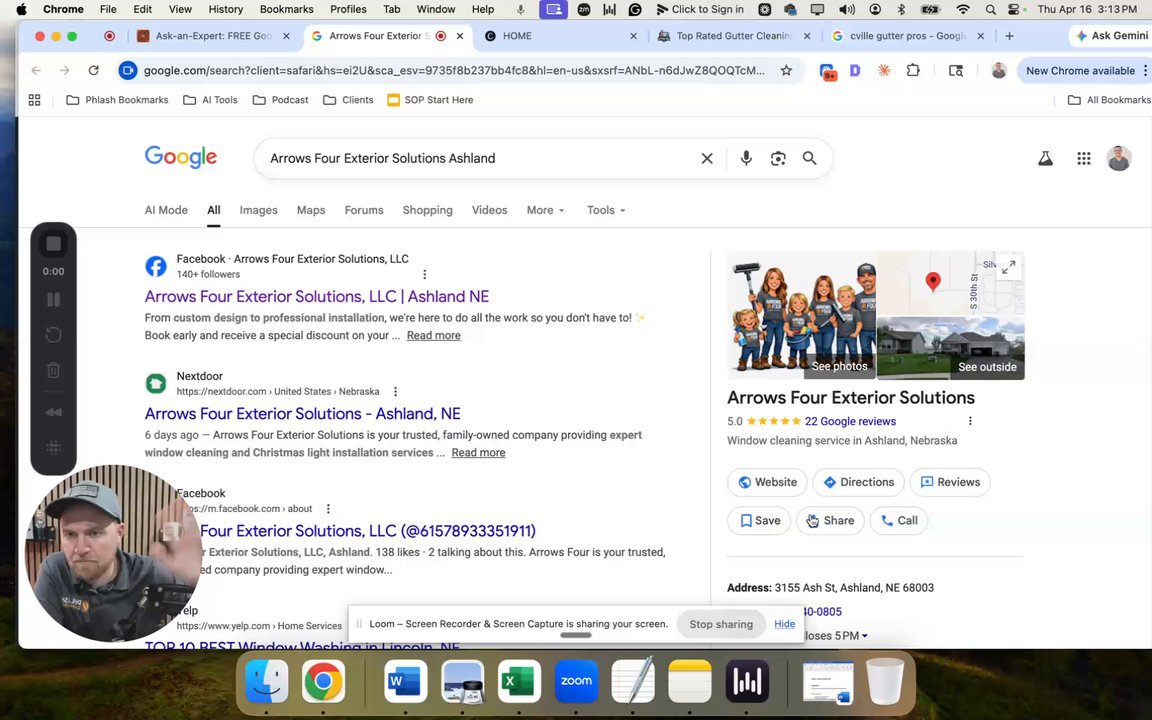The width and height of the screenshot is (1152, 720).
Task: Click the Reviews button
Action: (950, 482)
